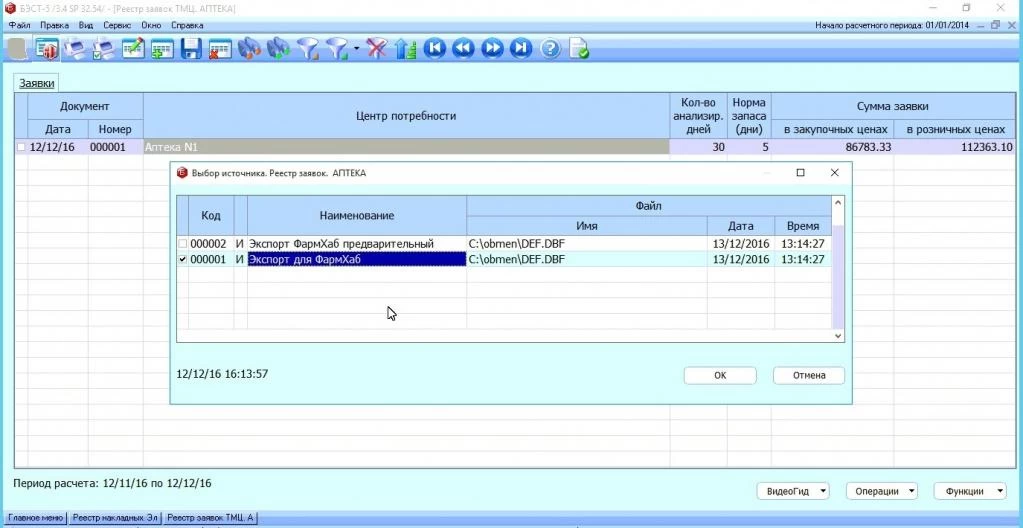The height and width of the screenshot is (528, 1023).
Task: Click the sort ascending arrow icon
Action: pyautogui.click(x=405, y=48)
